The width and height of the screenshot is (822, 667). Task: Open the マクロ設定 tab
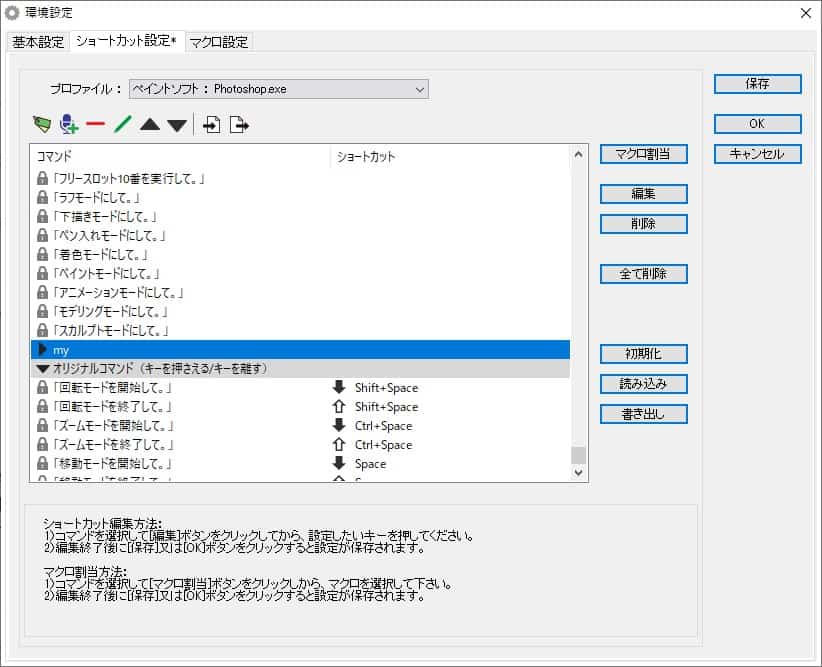coord(219,42)
